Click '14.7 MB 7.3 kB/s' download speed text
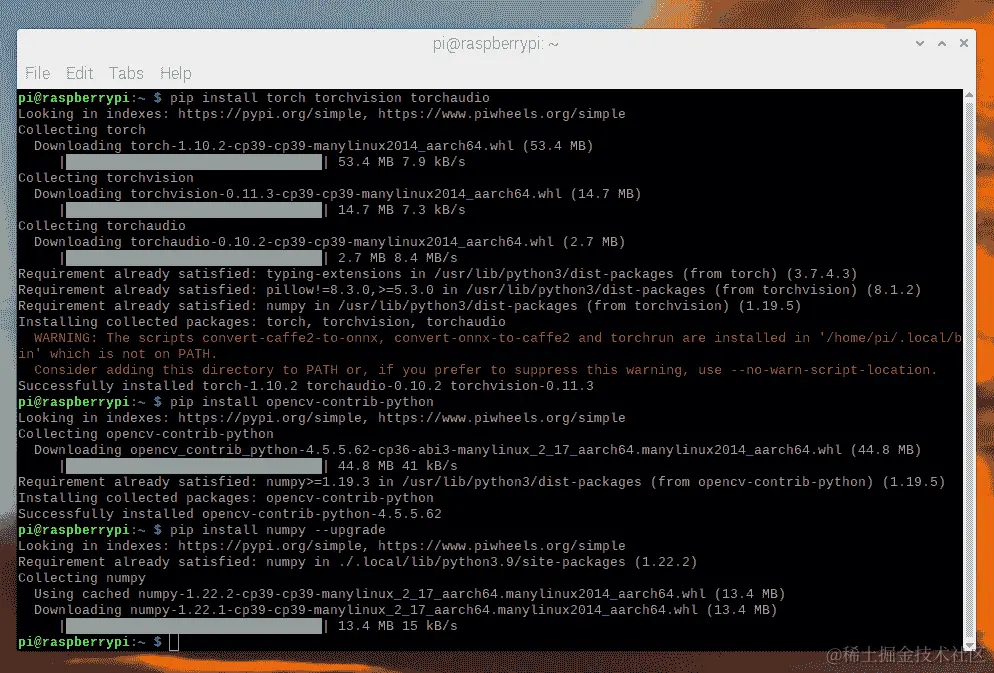The image size is (994, 673). [x=401, y=210]
